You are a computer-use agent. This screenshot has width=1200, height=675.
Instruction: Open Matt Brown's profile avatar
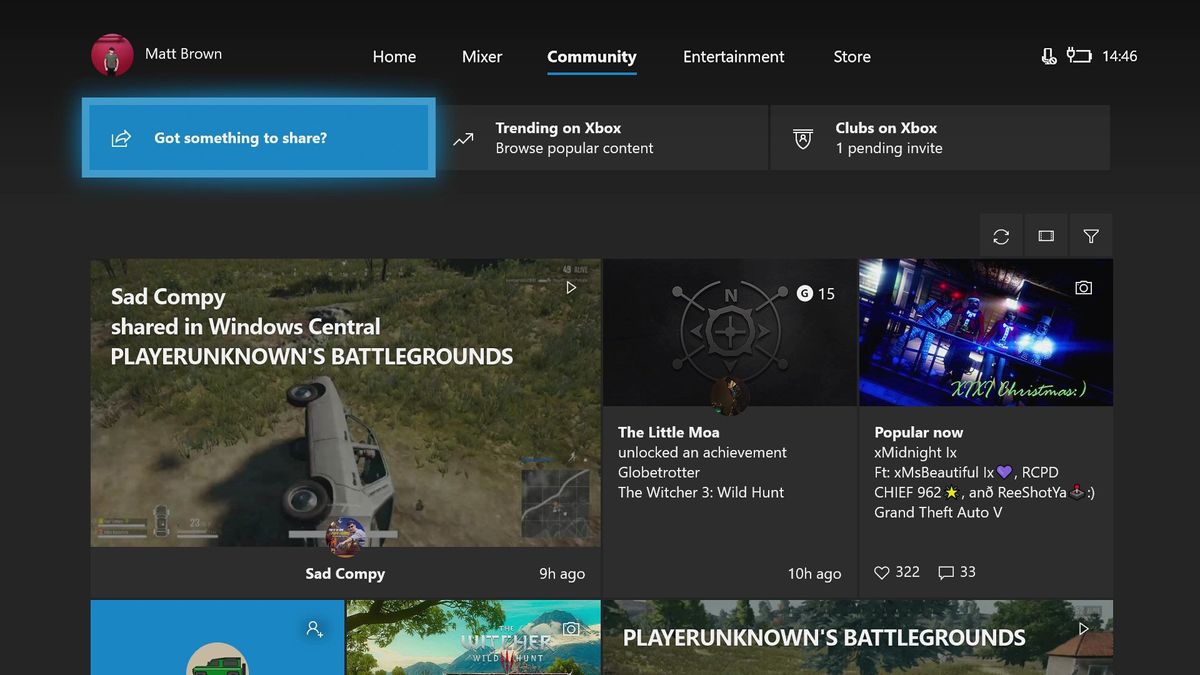point(111,55)
